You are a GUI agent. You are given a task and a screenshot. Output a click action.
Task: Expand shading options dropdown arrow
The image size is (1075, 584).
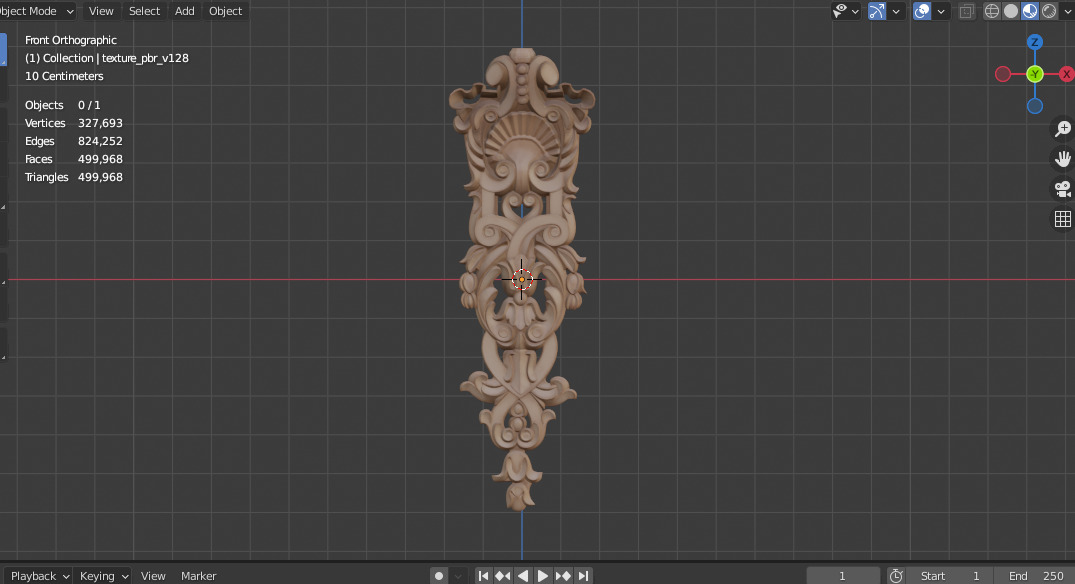tap(1067, 12)
